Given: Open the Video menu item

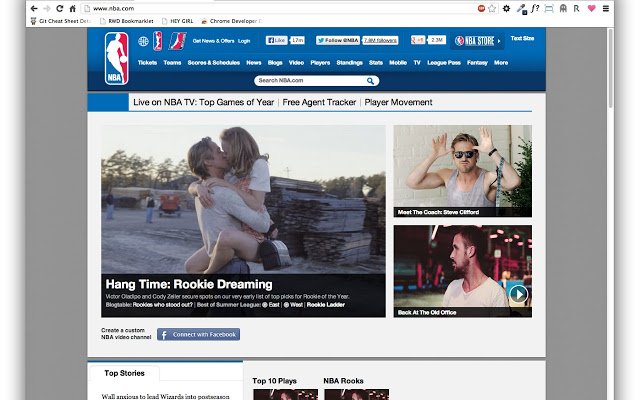Looking at the screenshot, I should [x=296, y=63].
